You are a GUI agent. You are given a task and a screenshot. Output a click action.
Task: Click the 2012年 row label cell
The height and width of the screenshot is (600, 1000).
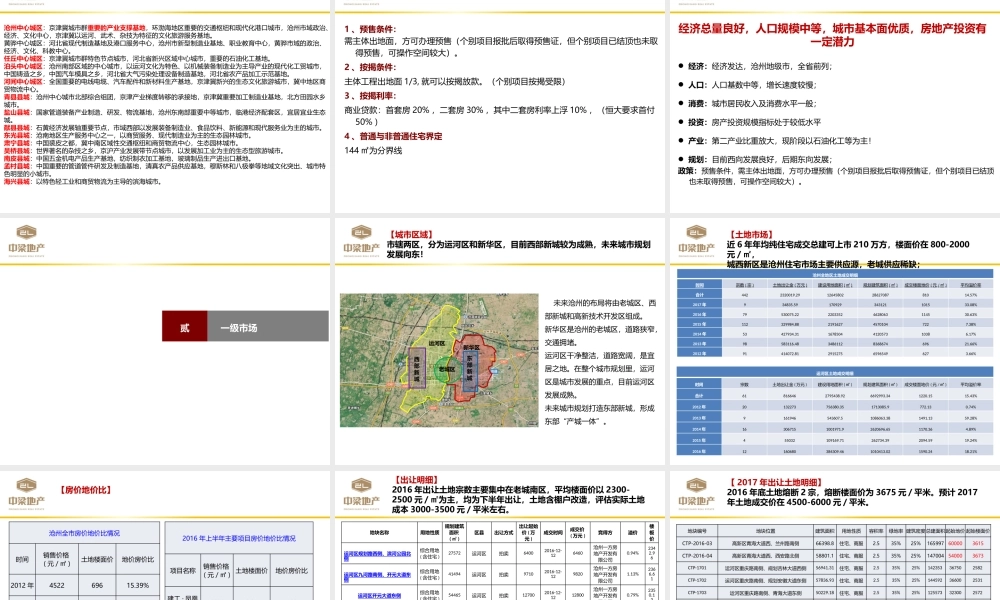coord(22,585)
